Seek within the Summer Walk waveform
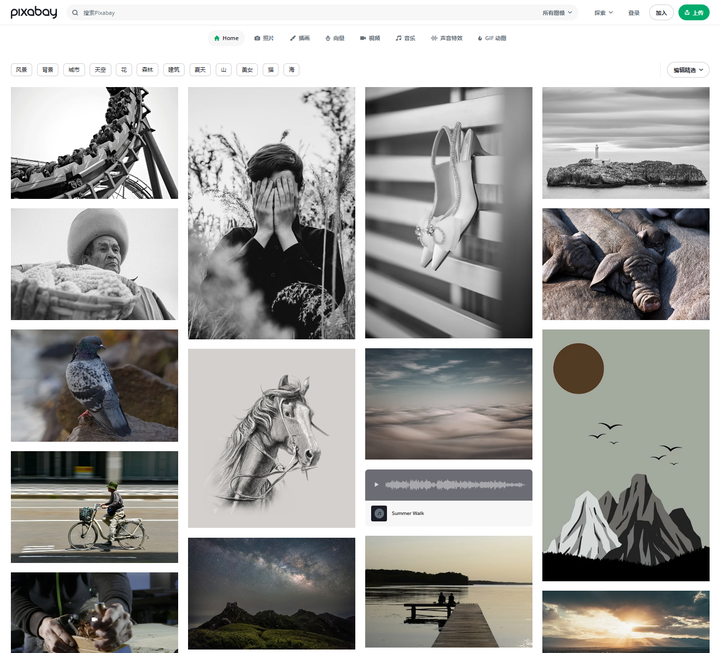 (x=455, y=484)
